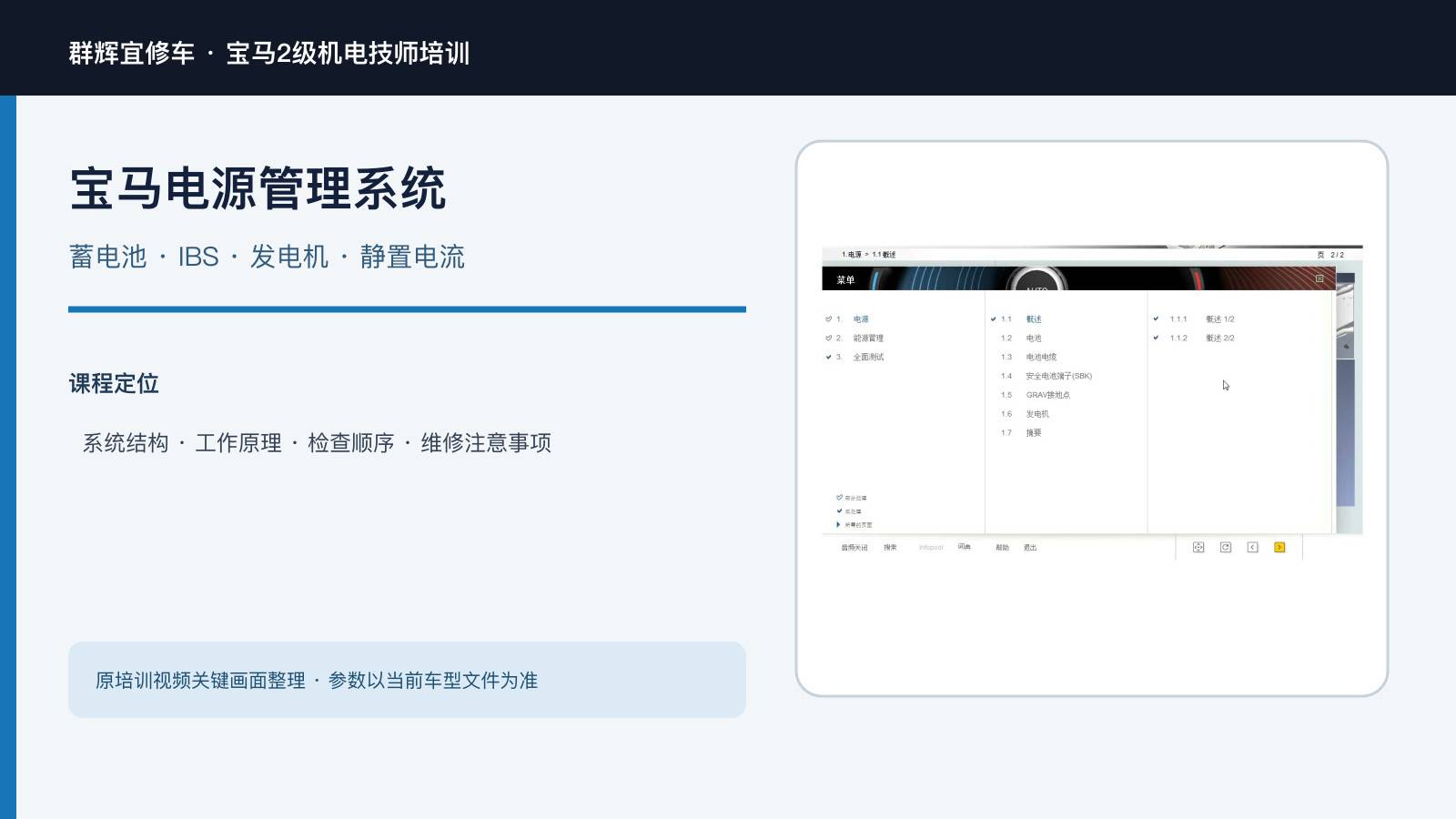Image resolution: width=1456 pixels, height=819 pixels.
Task: Open 帮助 from the bottom bar
Action: tap(1002, 548)
